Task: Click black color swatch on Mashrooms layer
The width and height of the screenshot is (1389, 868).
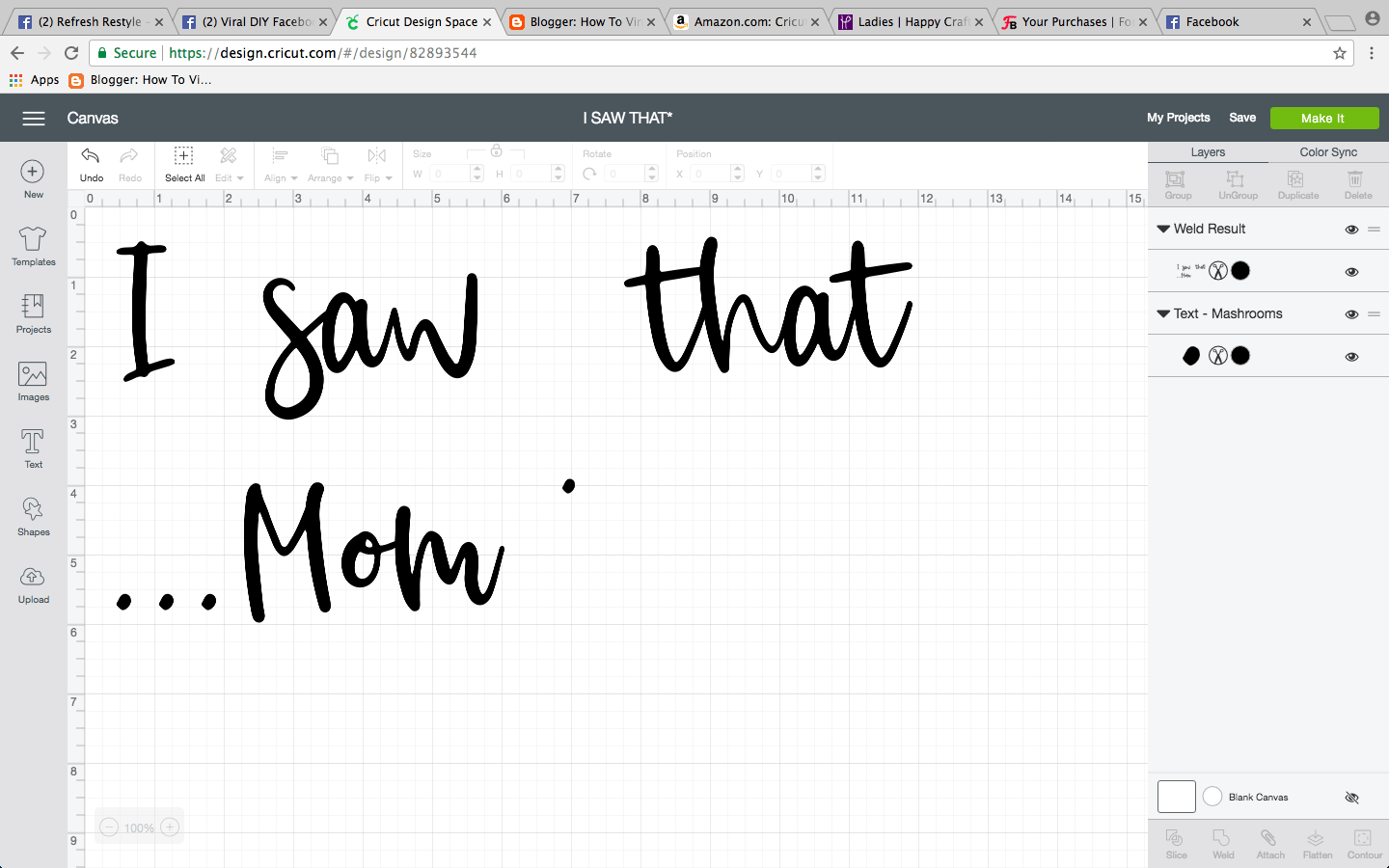Action: click(x=1240, y=356)
